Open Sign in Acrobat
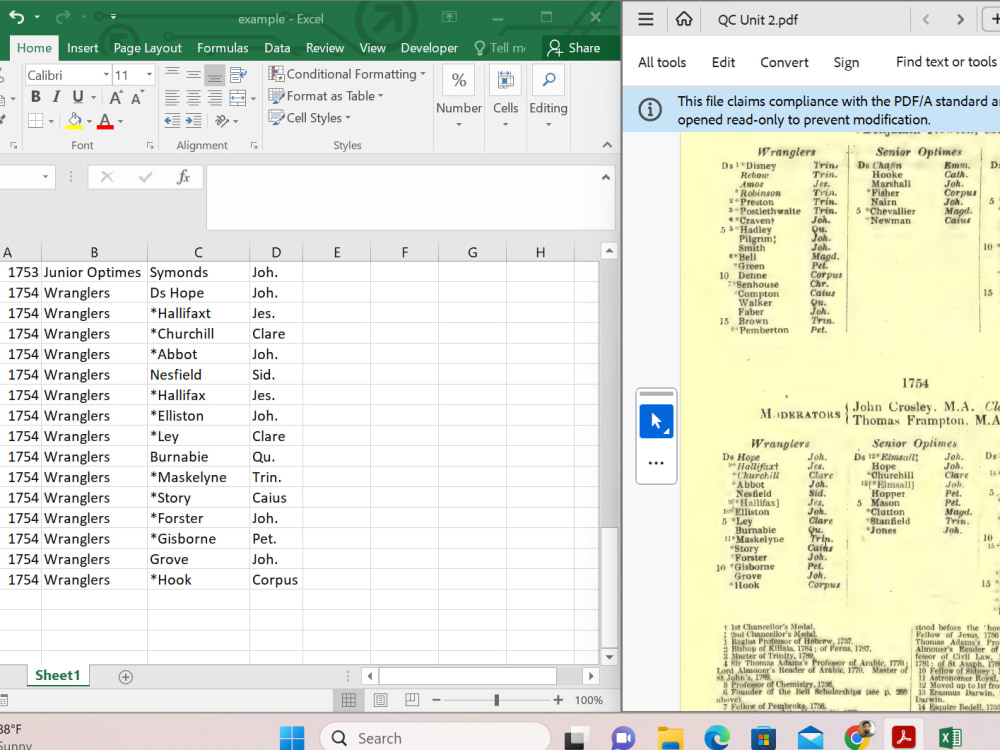Screen dimensions: 1000x750 click(846, 62)
